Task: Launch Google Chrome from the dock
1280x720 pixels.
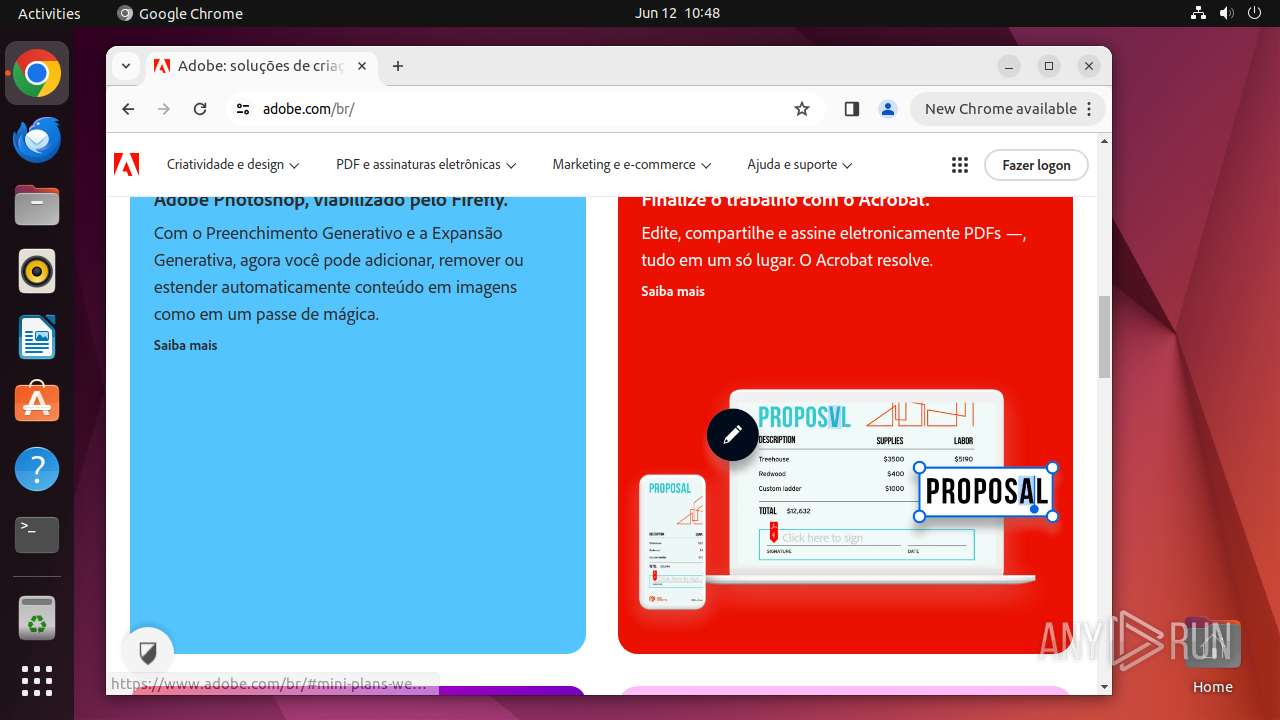Action: [x=37, y=74]
